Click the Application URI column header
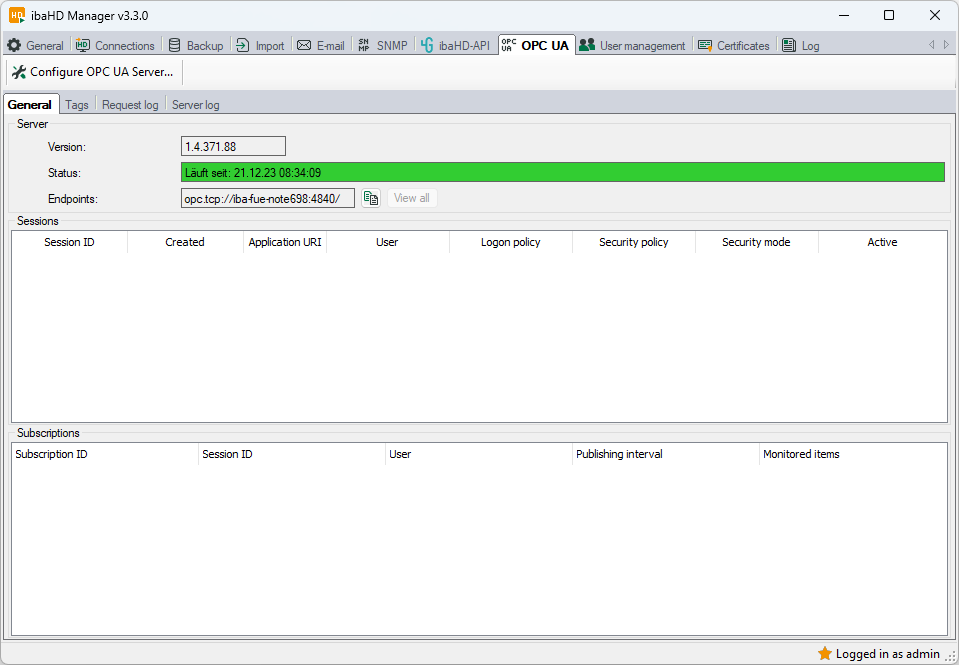The image size is (959, 665). tap(285, 242)
